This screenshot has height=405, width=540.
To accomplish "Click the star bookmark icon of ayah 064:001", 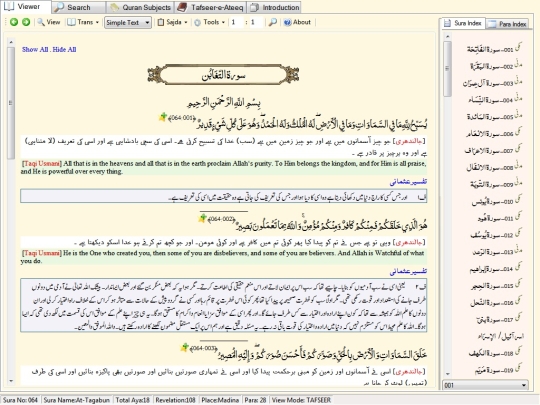I will pyautogui.click(x=163, y=117).
